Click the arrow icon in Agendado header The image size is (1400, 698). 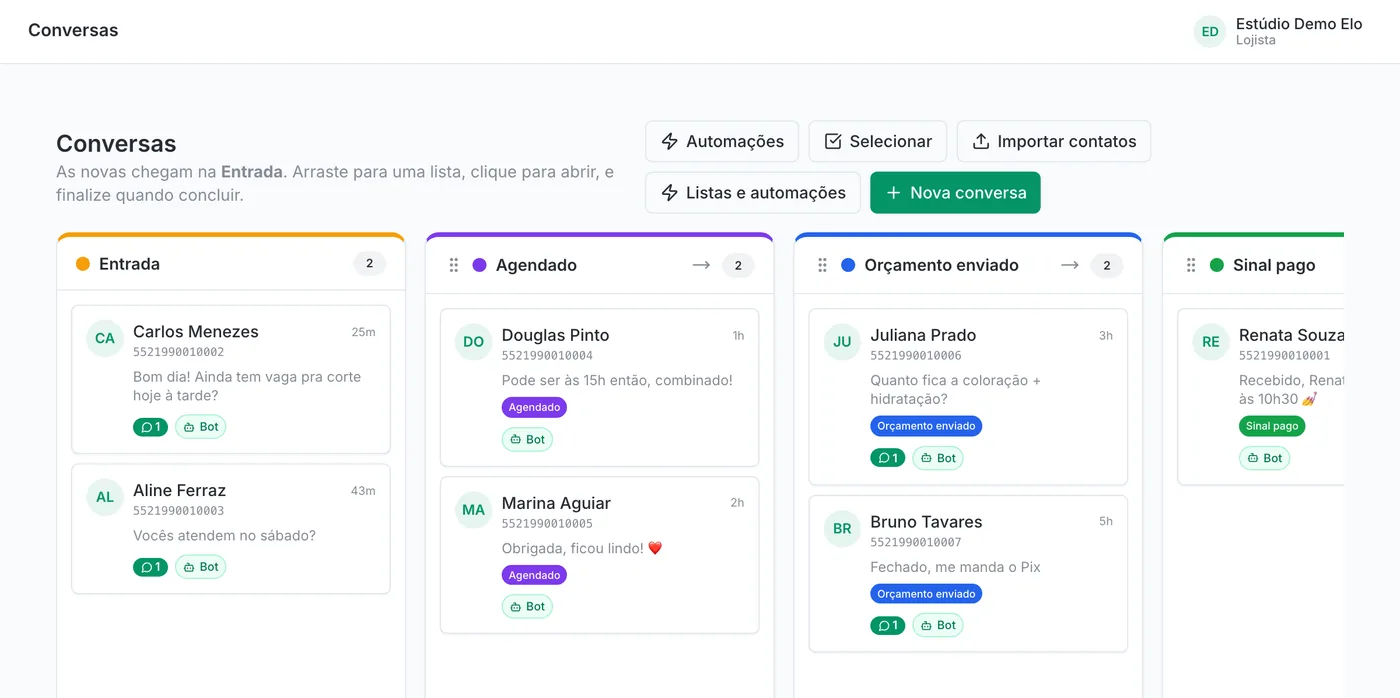[701, 265]
